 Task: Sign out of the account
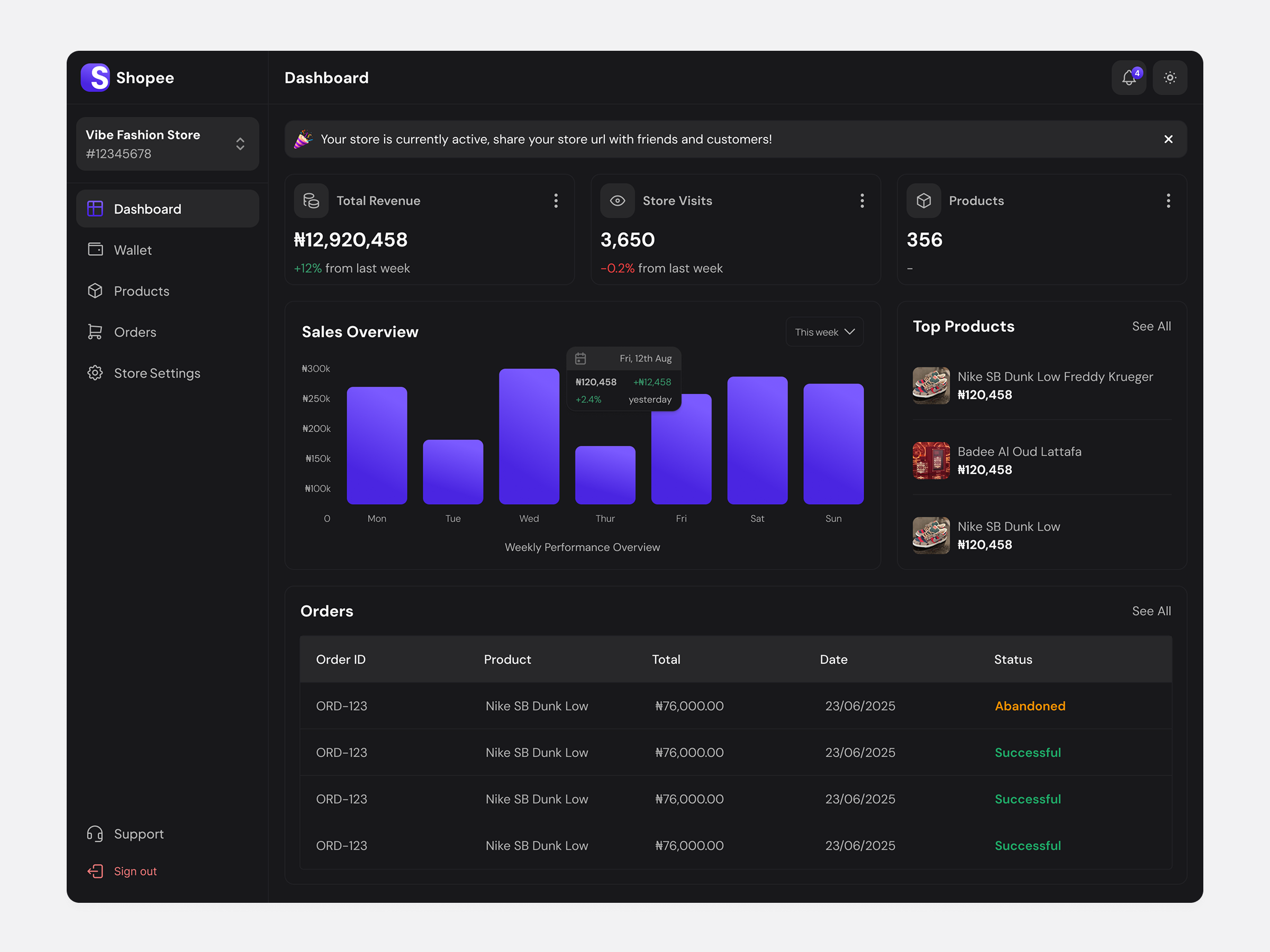[135, 871]
